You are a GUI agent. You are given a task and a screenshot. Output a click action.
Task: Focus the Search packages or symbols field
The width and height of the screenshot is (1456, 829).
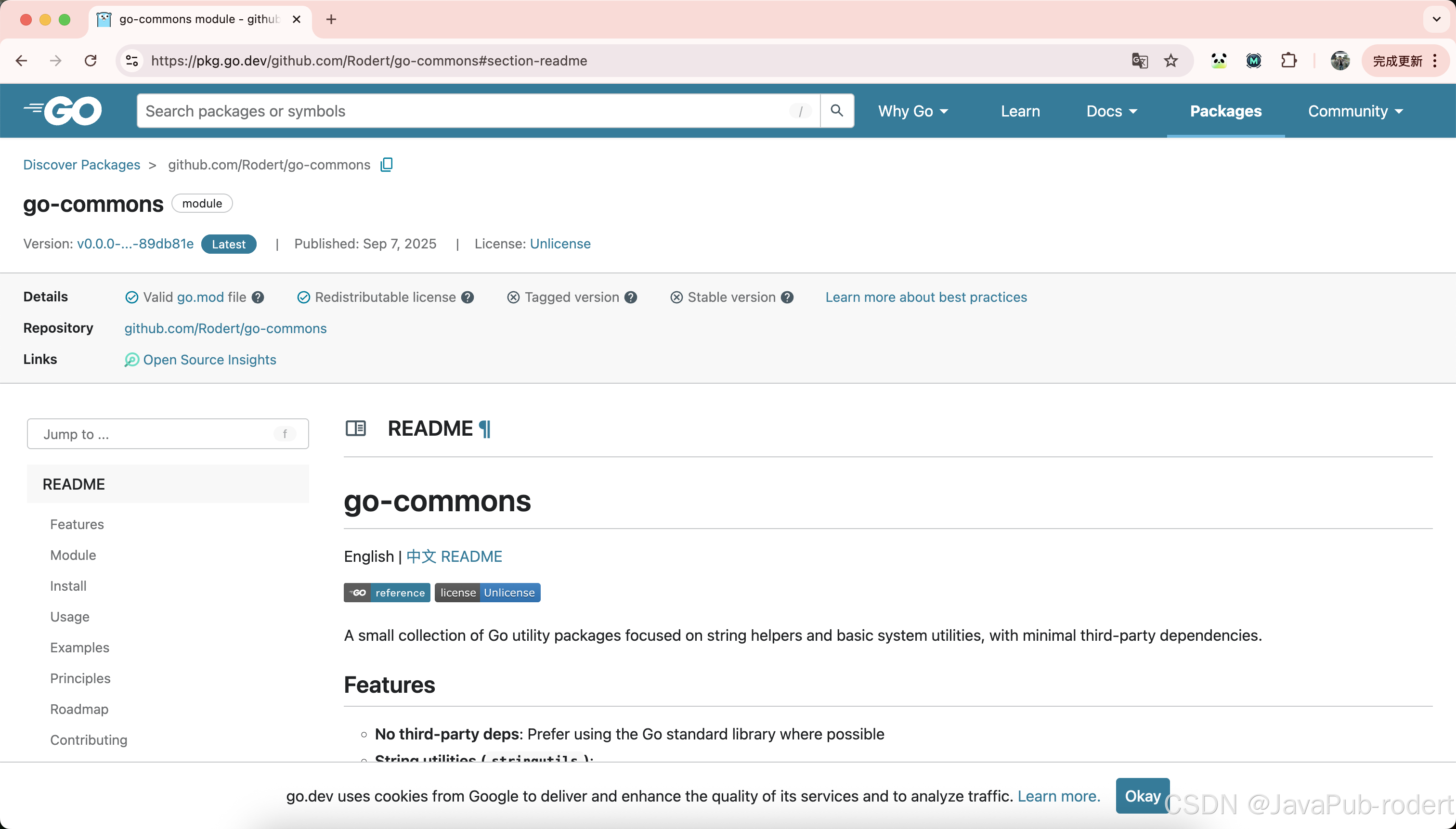(x=478, y=111)
